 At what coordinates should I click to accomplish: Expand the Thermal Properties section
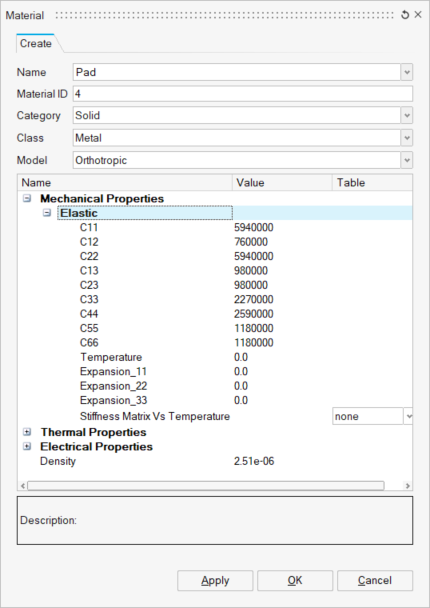pyautogui.click(x=27, y=432)
